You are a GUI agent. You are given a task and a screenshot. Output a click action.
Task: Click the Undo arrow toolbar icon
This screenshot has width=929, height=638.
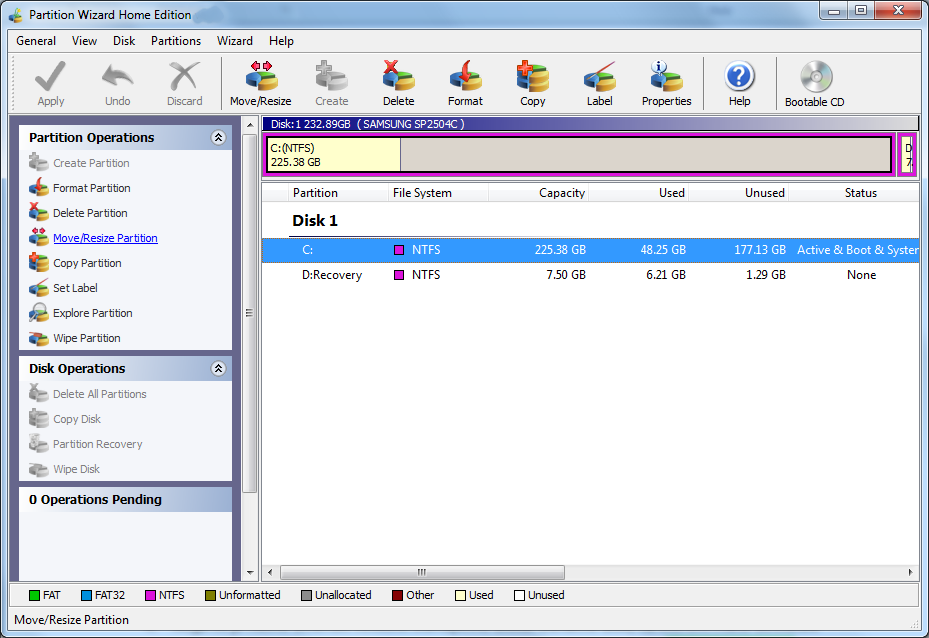pyautogui.click(x=117, y=76)
